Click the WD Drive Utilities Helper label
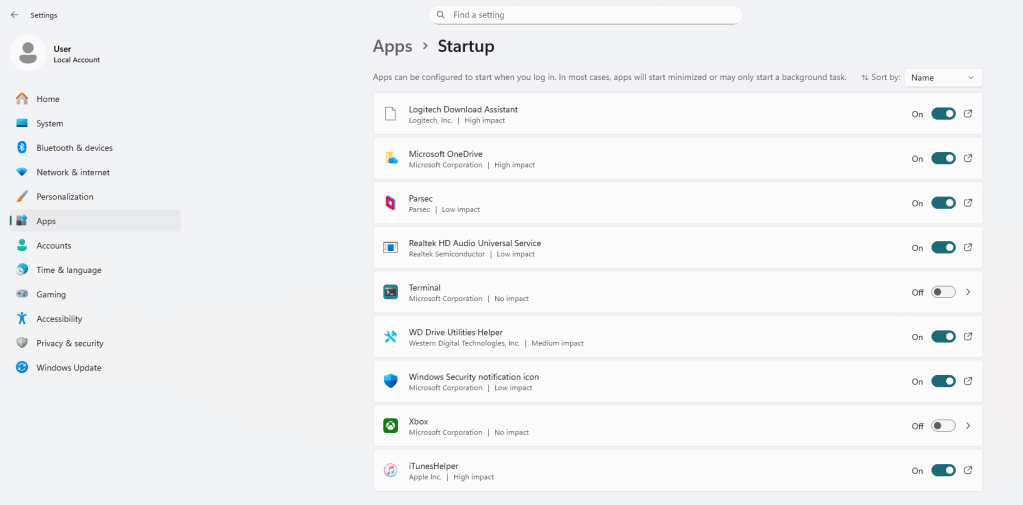Image resolution: width=1023 pixels, height=505 pixels. coord(455,332)
